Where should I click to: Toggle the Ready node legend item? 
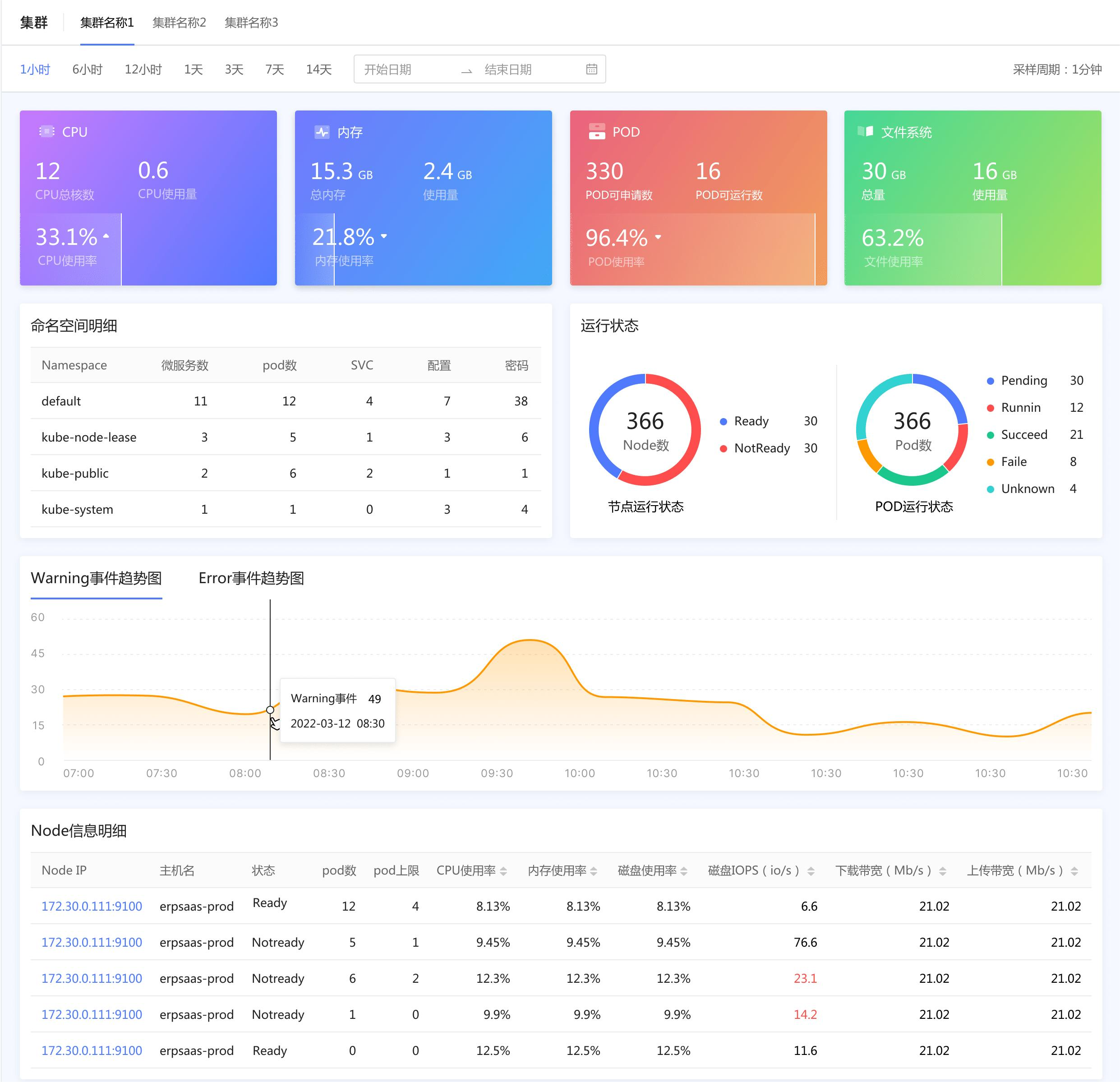768,421
